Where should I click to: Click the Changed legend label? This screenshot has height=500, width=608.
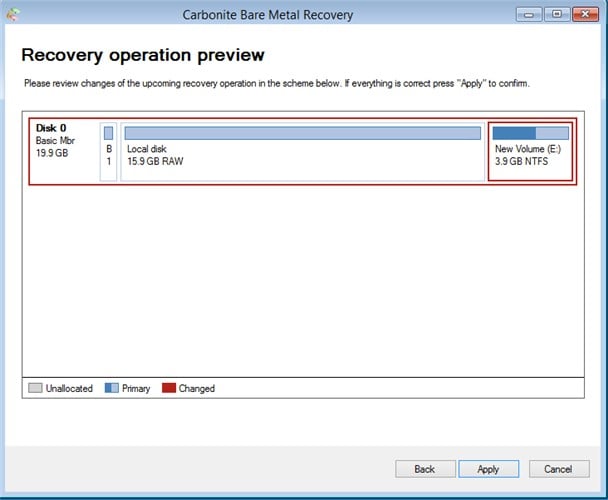[197, 388]
